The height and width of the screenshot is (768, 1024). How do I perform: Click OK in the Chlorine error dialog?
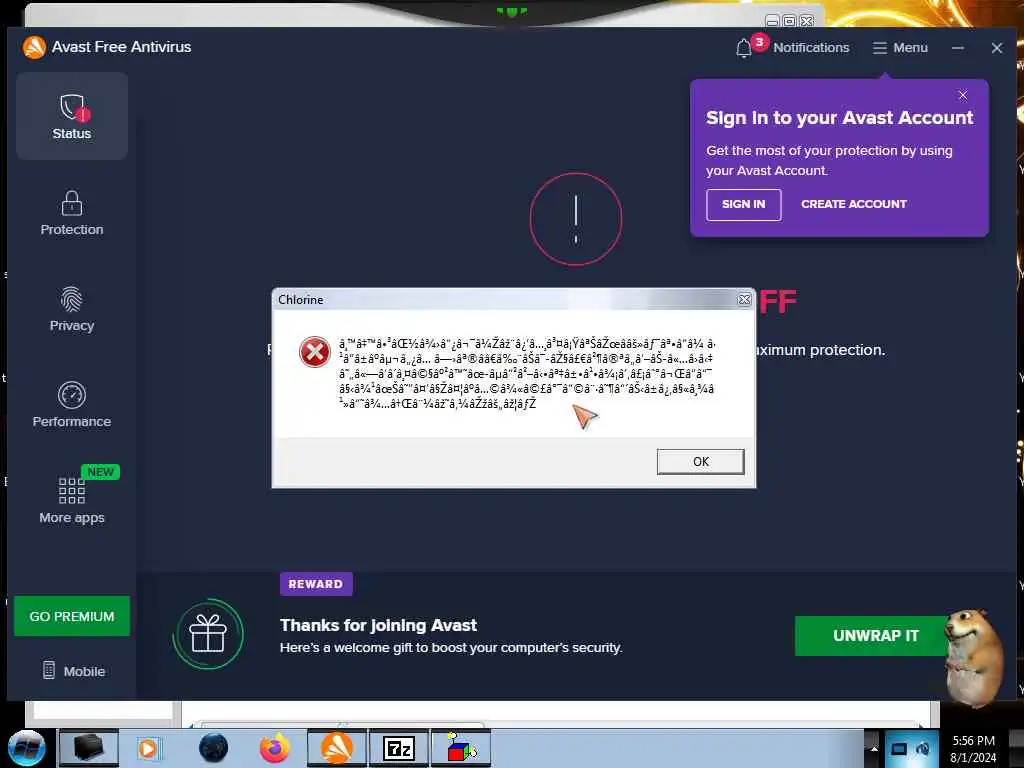700,462
